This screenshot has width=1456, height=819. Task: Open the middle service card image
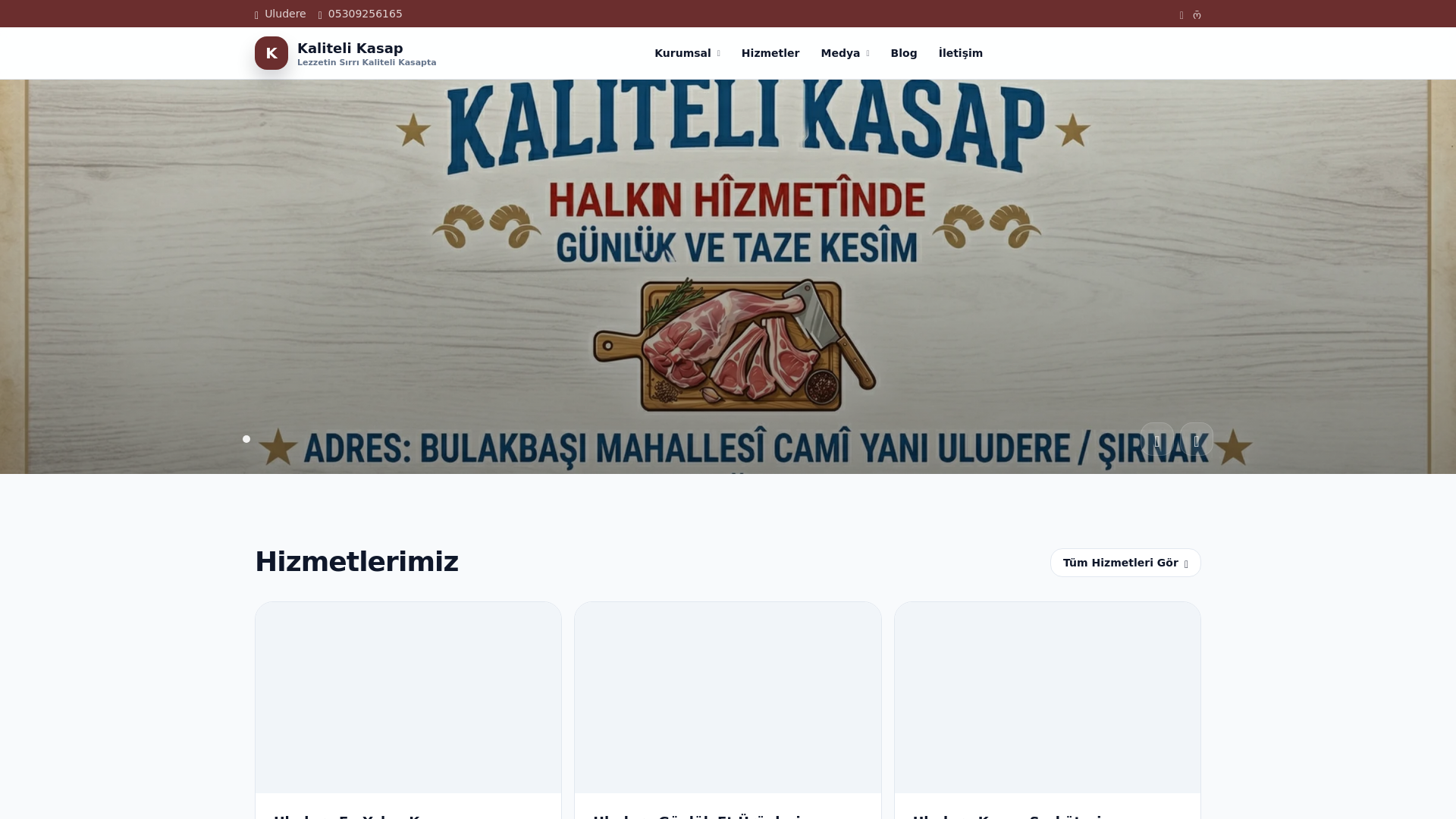(728, 698)
